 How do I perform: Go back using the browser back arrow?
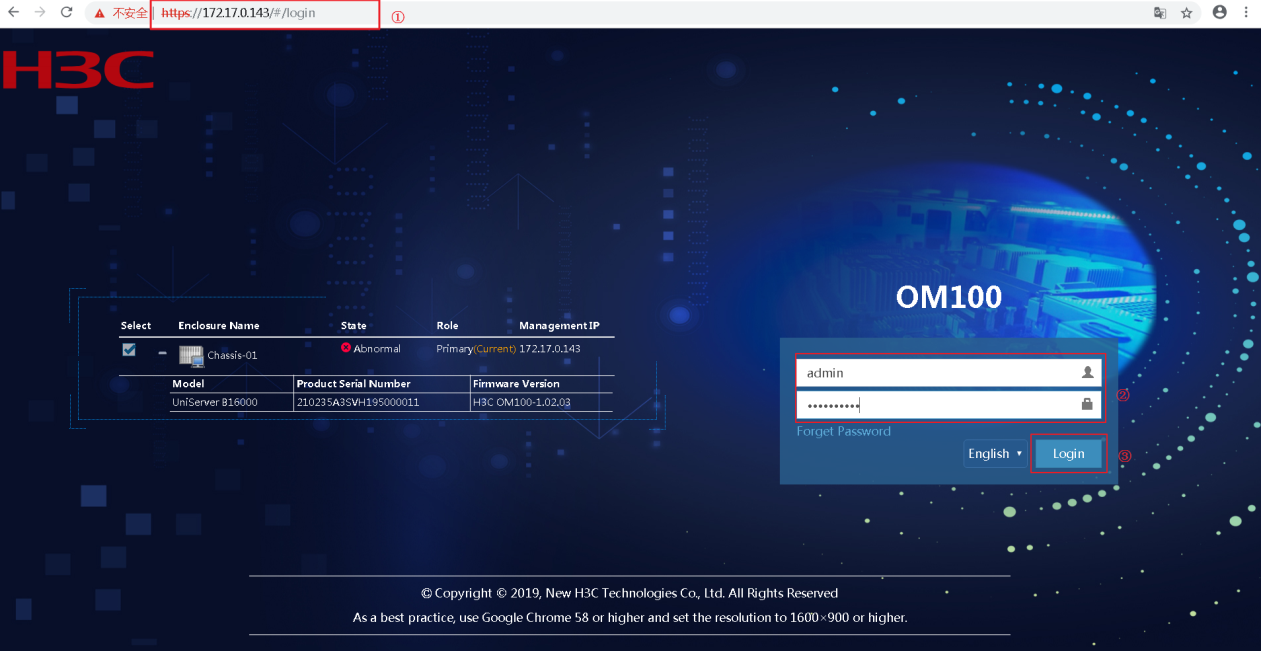coord(14,13)
